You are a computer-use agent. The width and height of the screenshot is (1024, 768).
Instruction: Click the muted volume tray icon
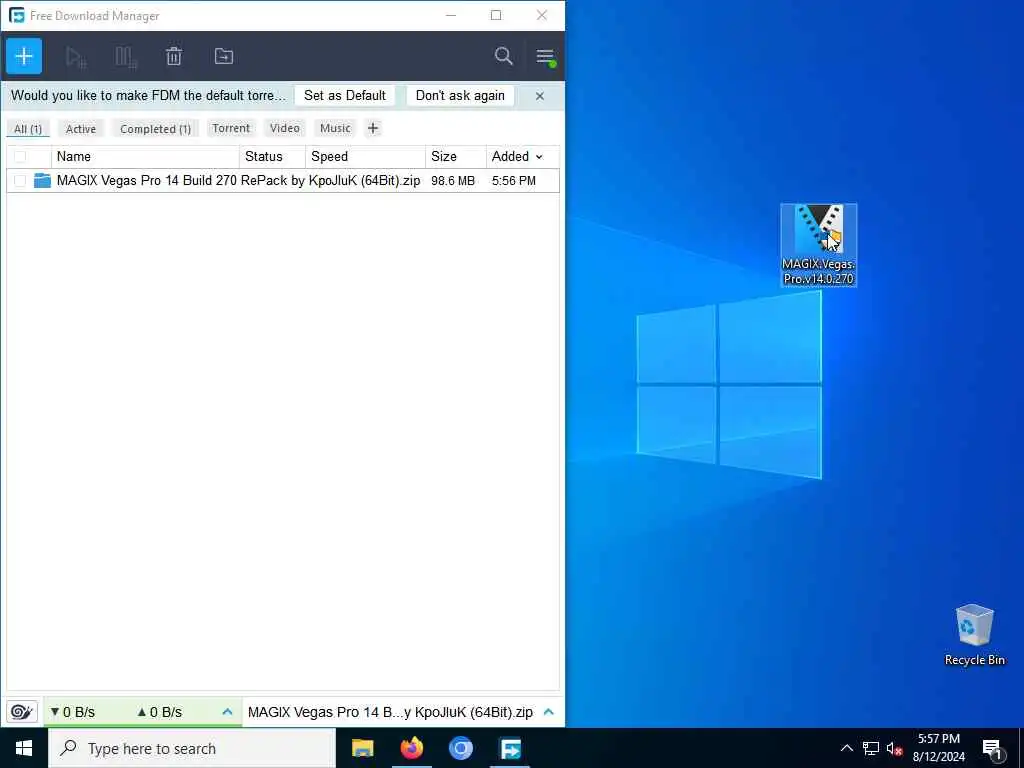pos(895,749)
